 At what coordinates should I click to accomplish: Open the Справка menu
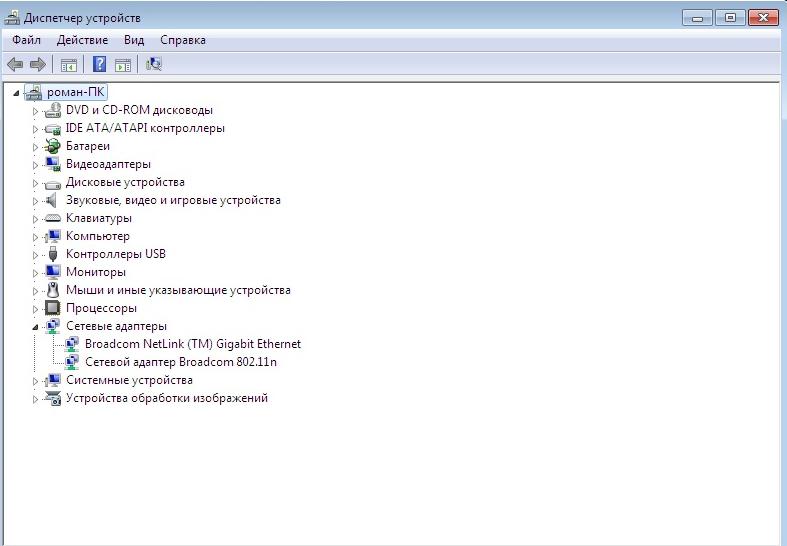point(183,40)
